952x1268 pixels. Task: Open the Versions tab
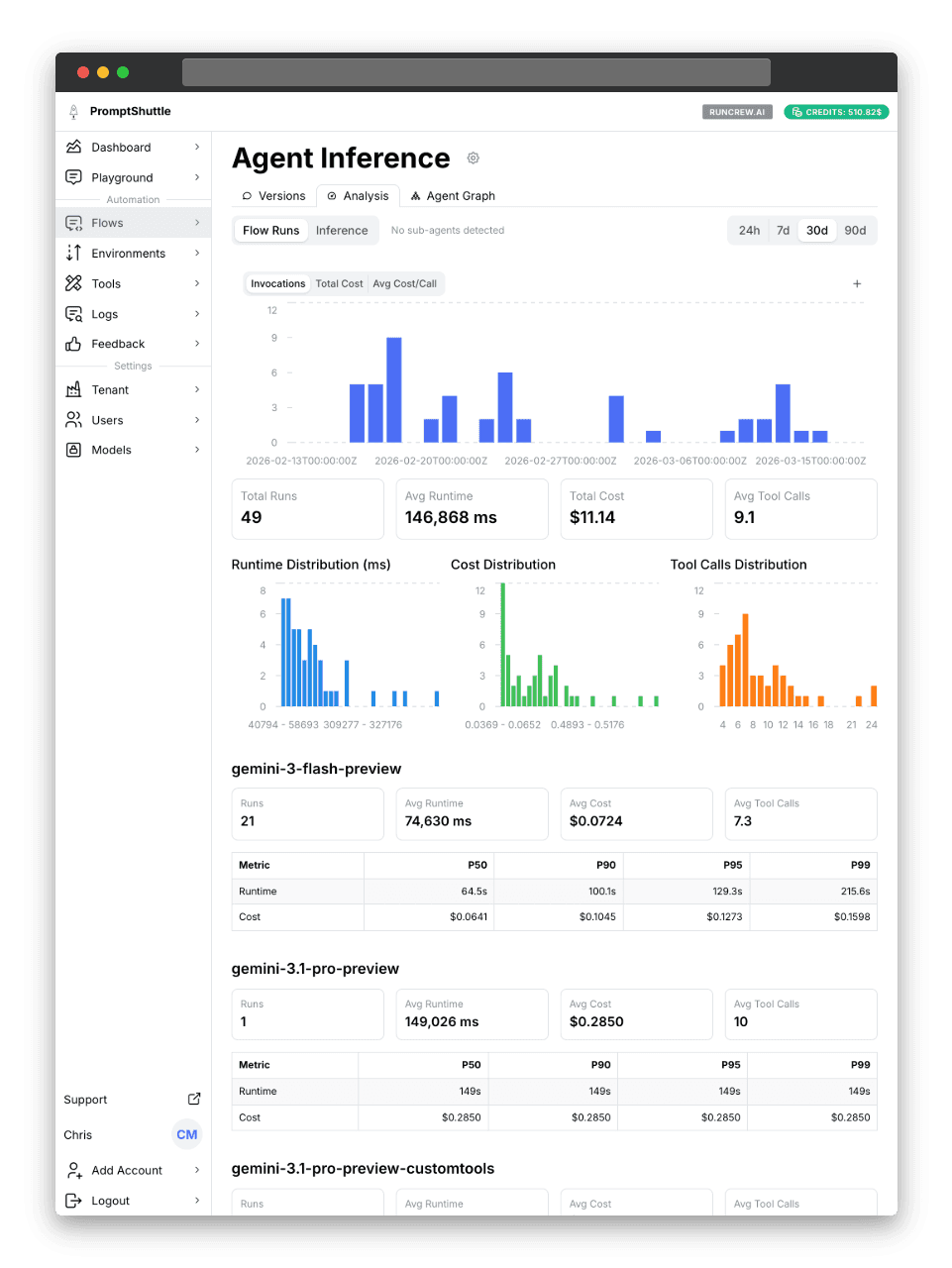(x=272, y=195)
